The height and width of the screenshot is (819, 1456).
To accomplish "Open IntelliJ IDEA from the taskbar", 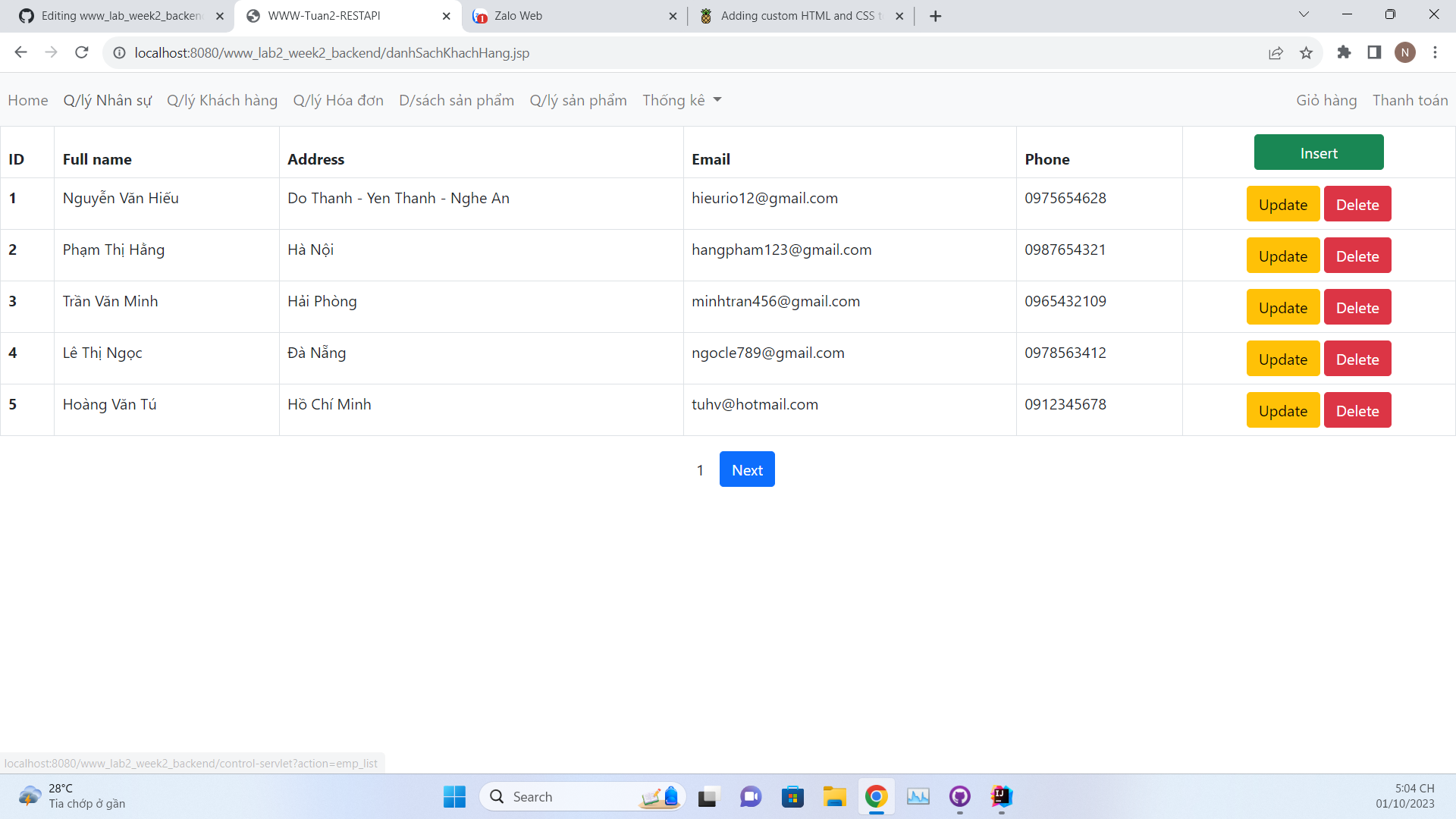I will (1000, 797).
